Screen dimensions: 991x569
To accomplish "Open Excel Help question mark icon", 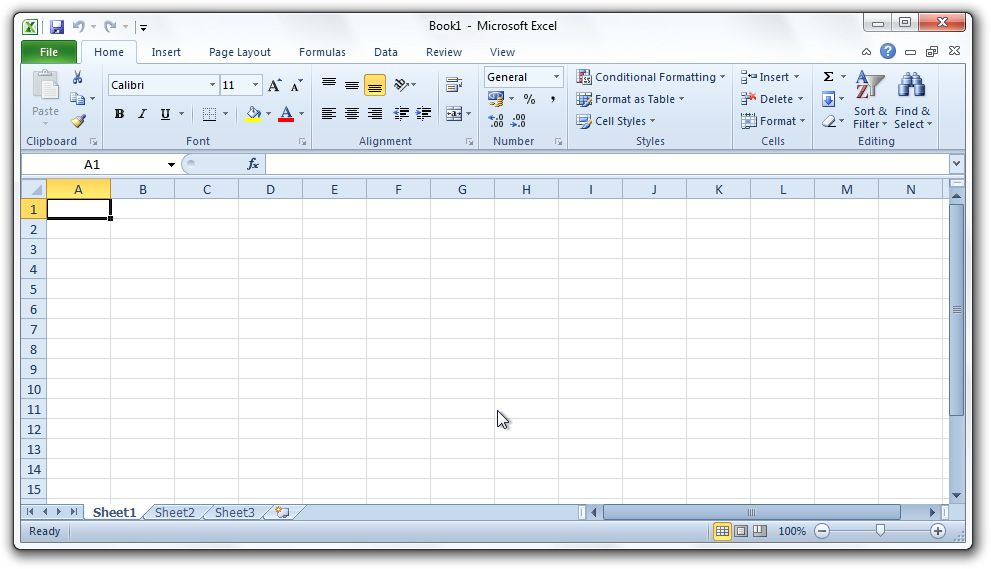I will pos(888,51).
